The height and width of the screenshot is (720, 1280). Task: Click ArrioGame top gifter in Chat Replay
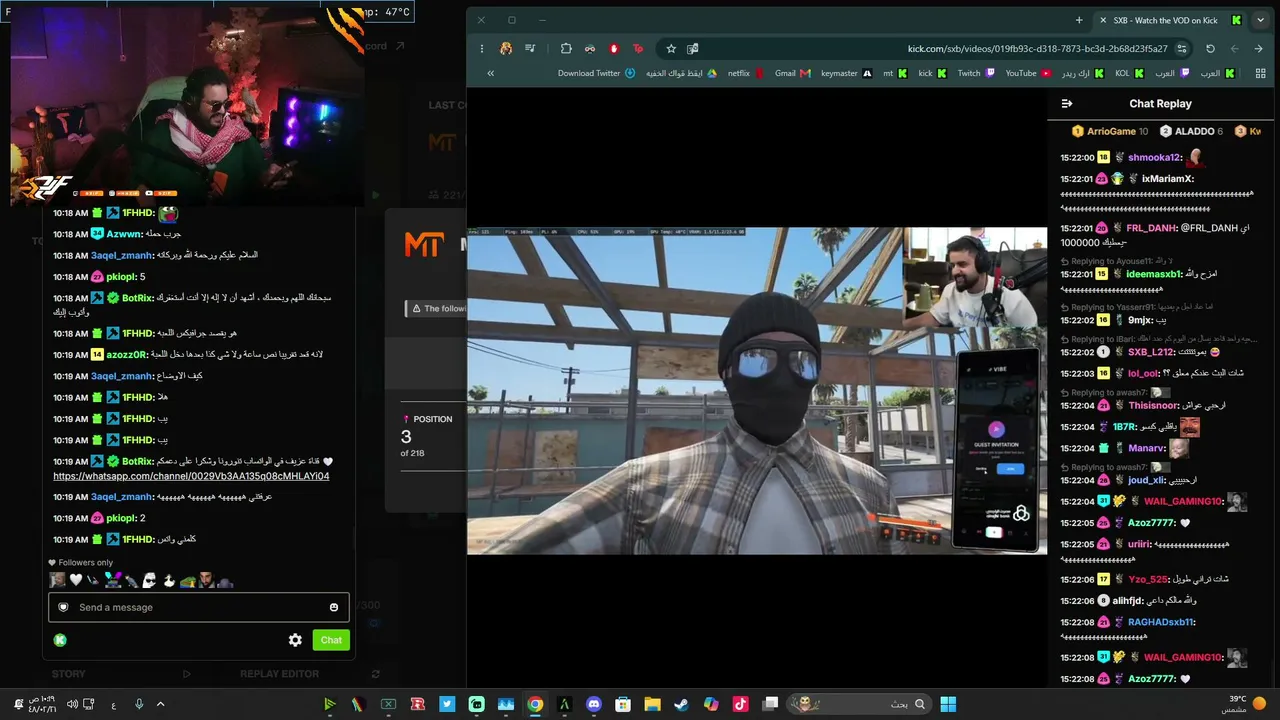1111,131
